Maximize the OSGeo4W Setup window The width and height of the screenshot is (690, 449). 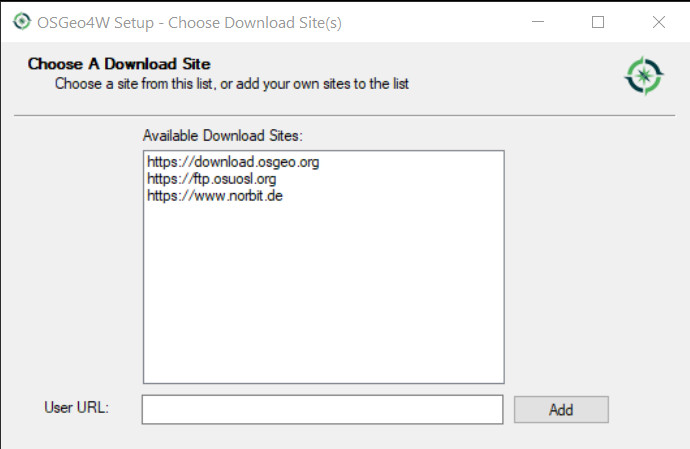click(x=598, y=22)
